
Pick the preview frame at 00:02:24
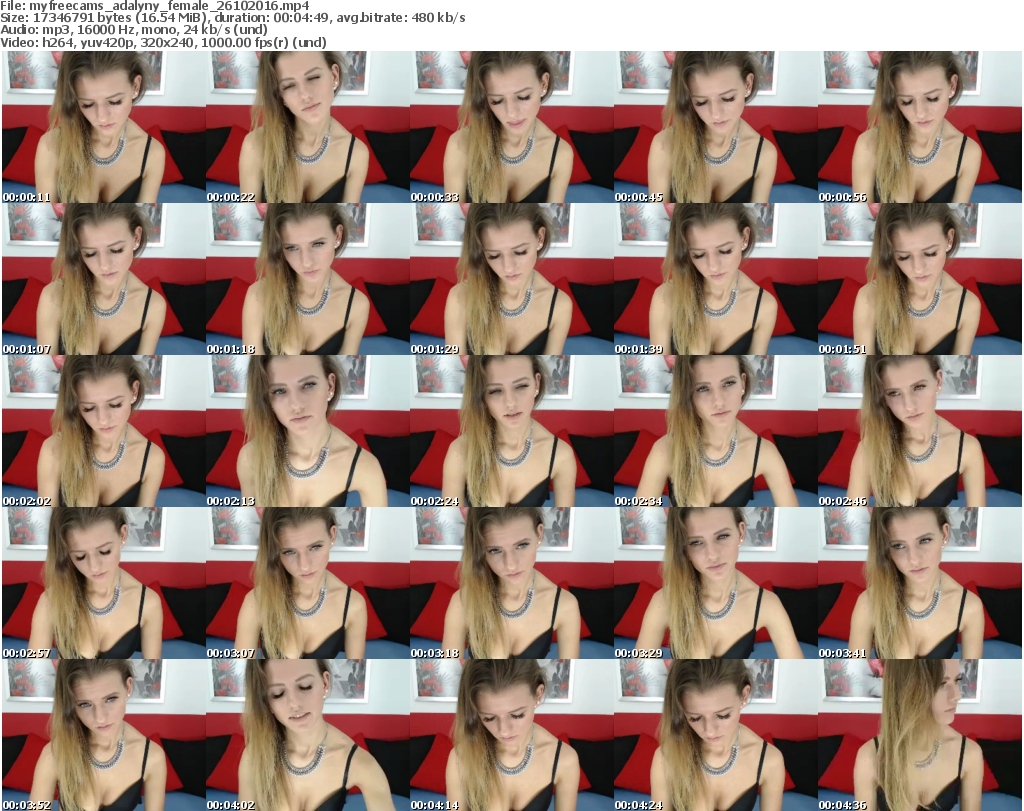511,432
